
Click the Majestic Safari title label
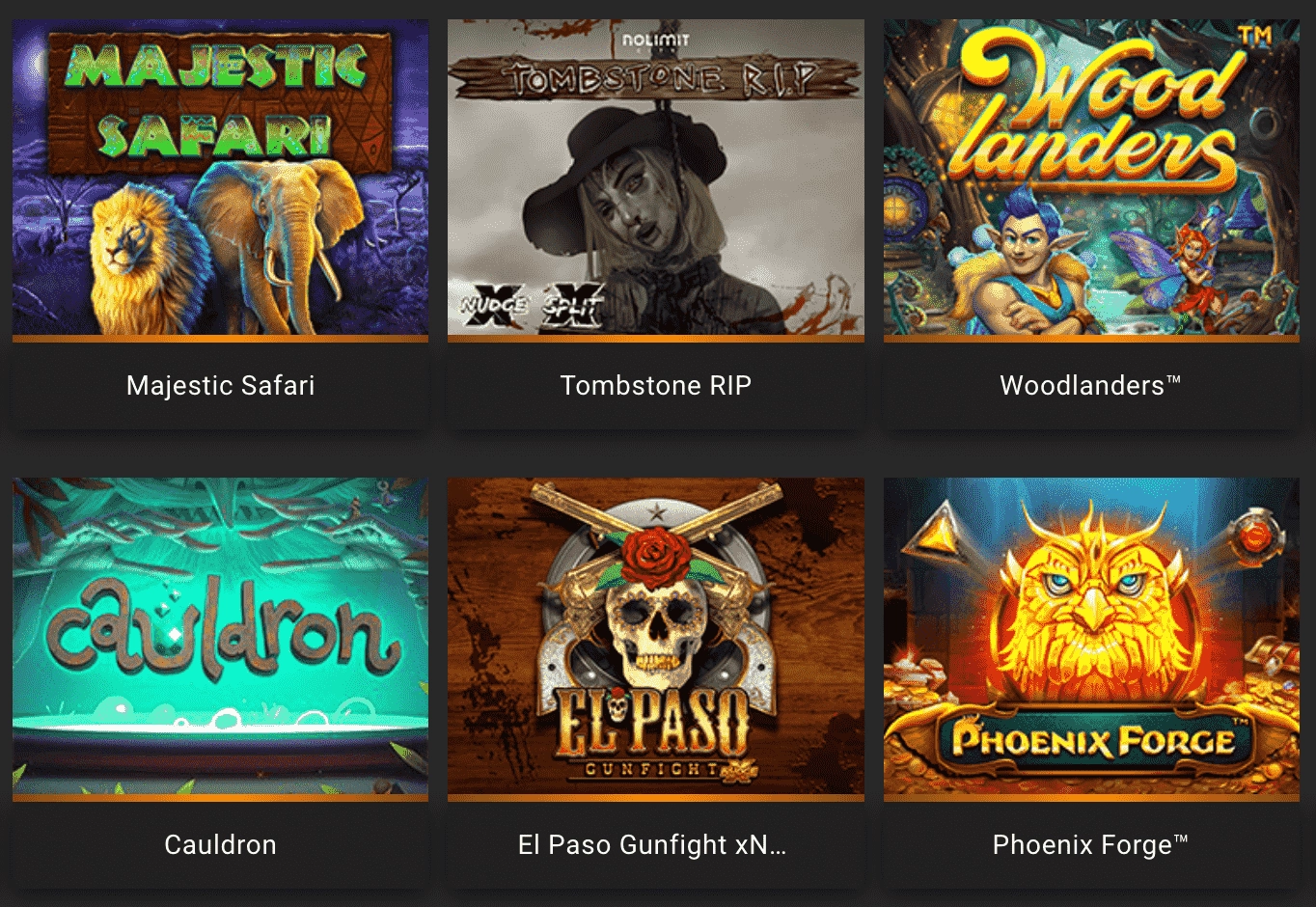coord(220,386)
